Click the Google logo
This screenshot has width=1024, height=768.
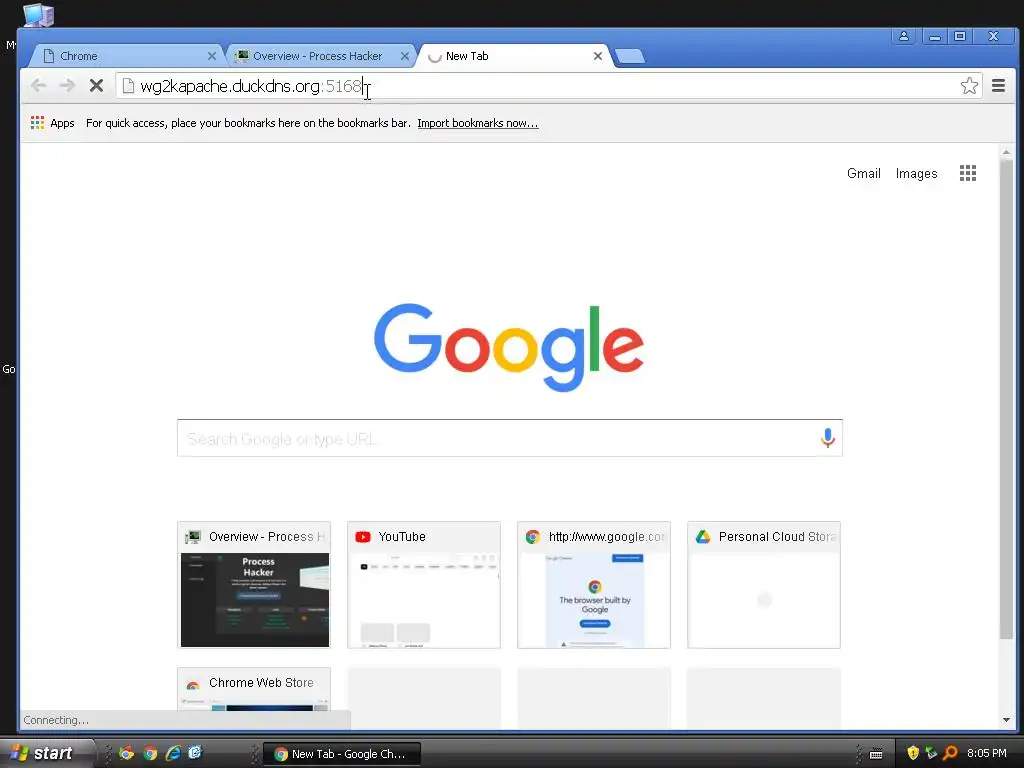509,347
